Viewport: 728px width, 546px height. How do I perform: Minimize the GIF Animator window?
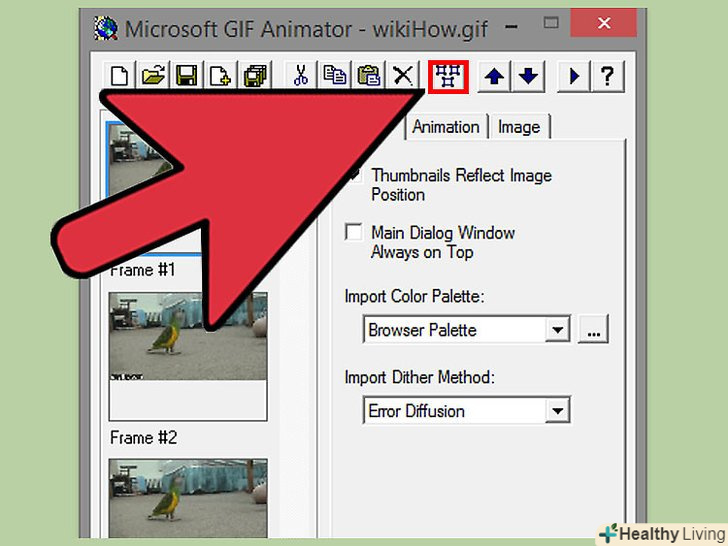pos(512,26)
